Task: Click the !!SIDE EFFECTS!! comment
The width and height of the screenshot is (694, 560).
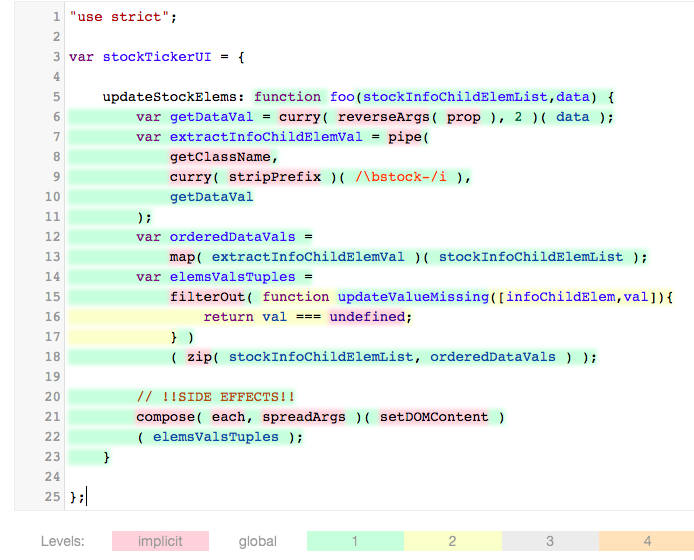Action: tap(215, 397)
